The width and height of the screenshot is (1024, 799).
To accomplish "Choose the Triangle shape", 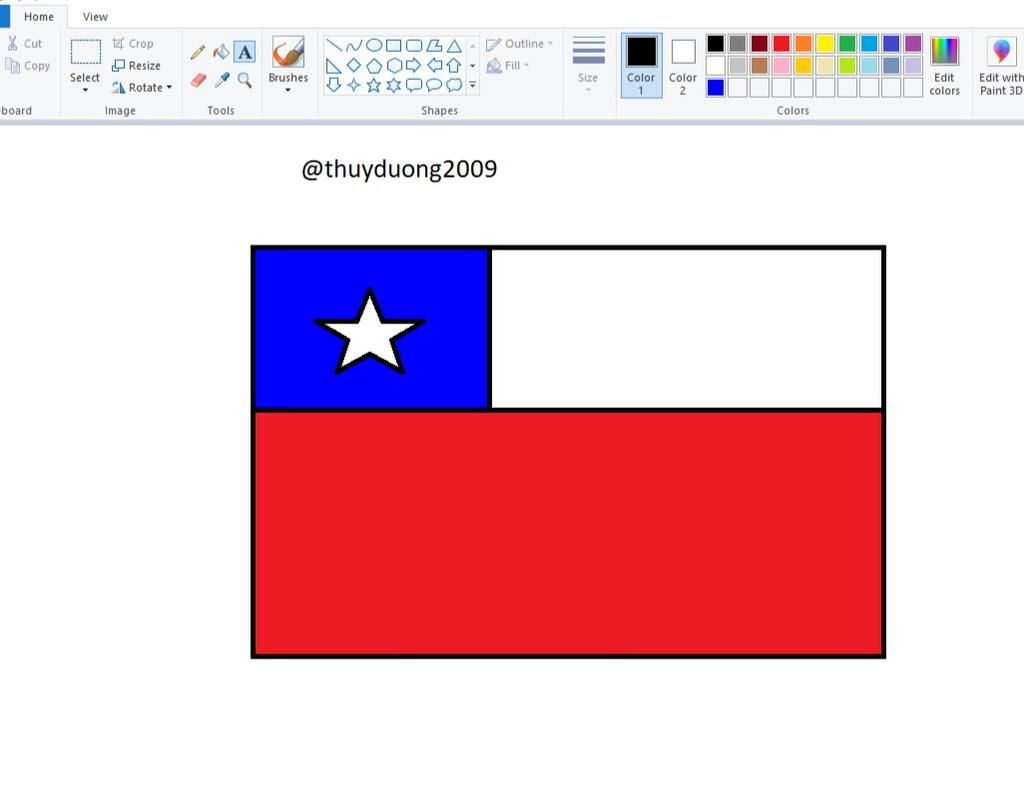I will [455, 45].
